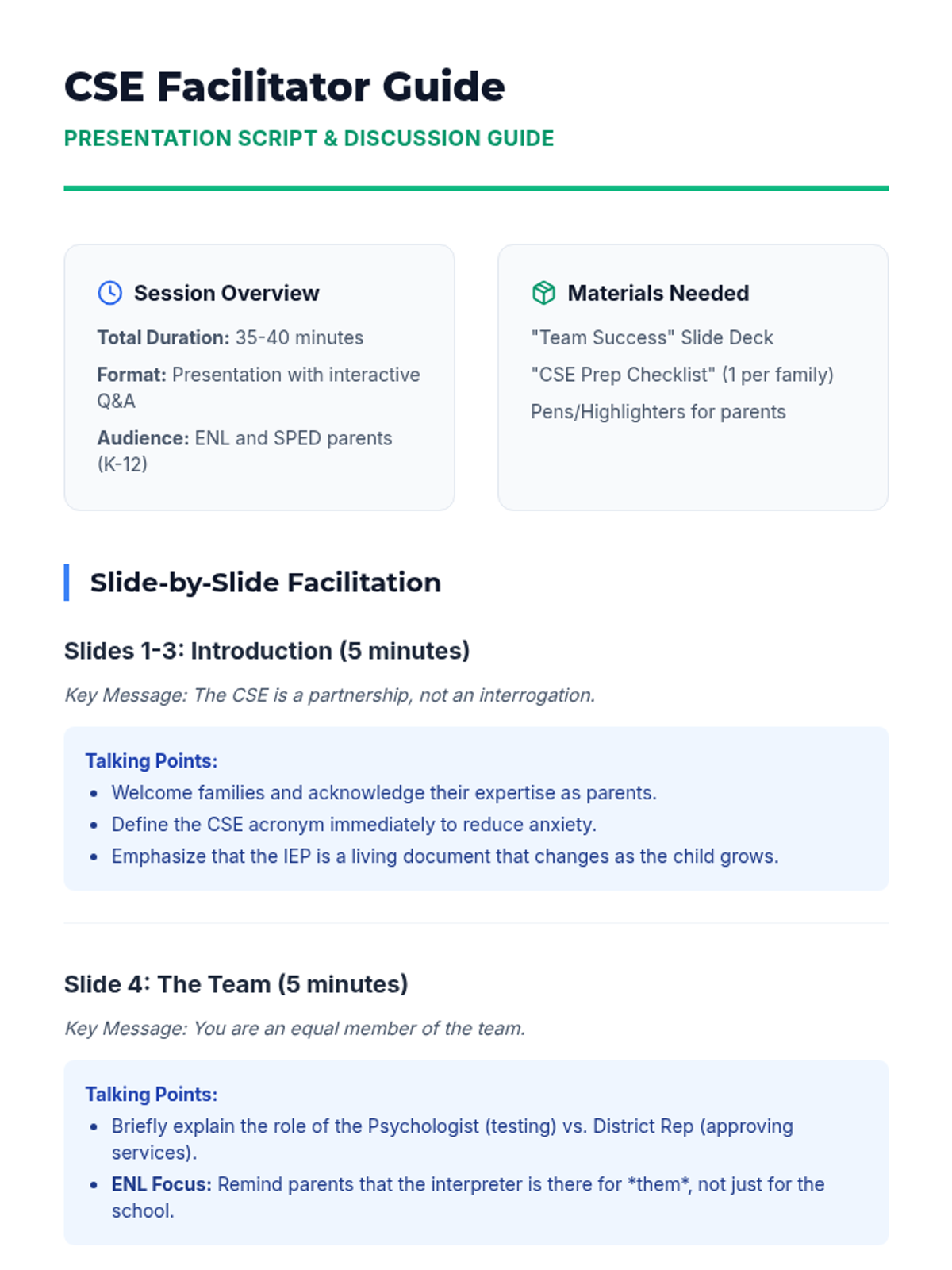The height and width of the screenshot is (1270, 952).
Task: Click the blue accent bar beside Slide-by-Slide Facilitation
Action: (67, 583)
